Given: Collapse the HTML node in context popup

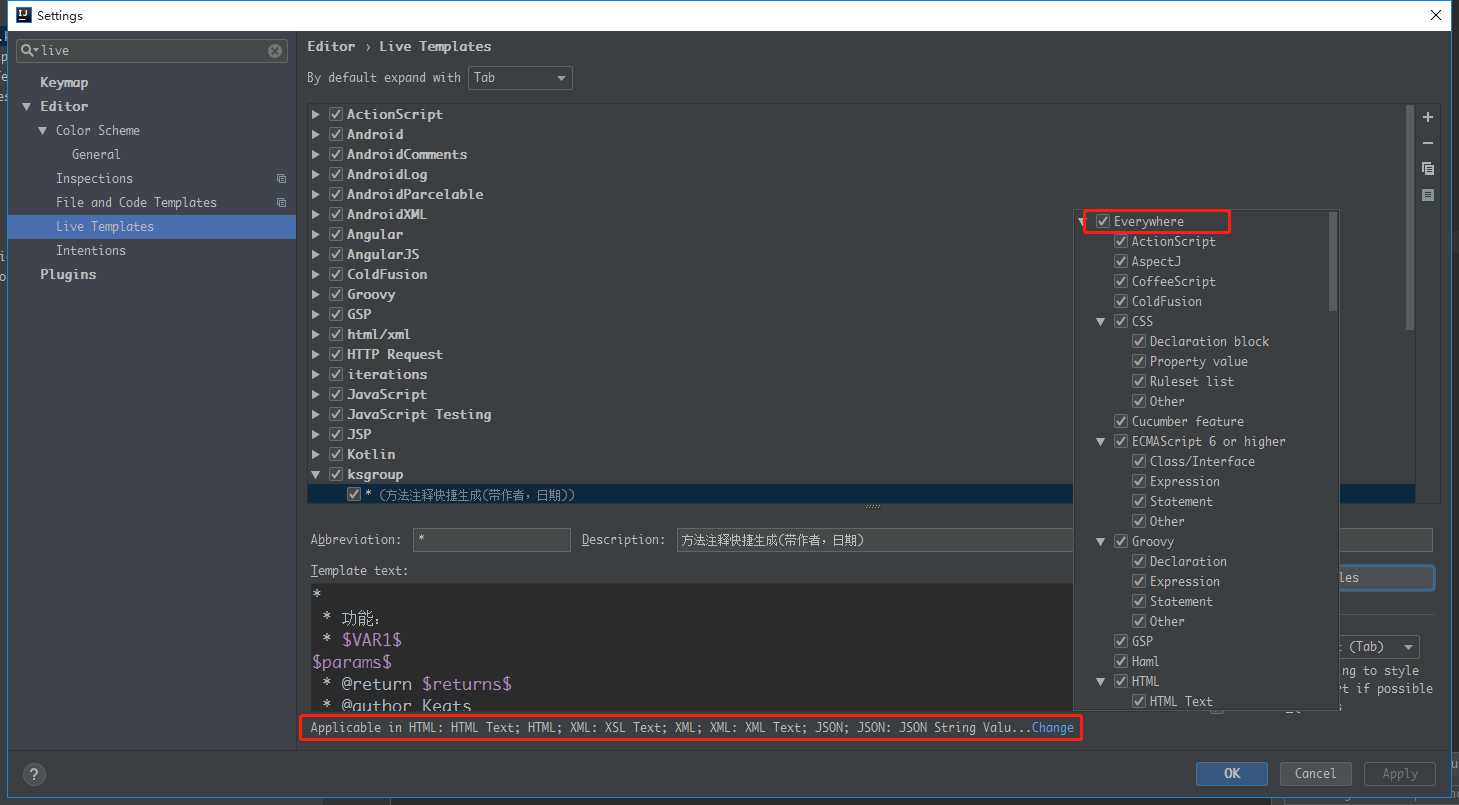Looking at the screenshot, I should click(1101, 681).
